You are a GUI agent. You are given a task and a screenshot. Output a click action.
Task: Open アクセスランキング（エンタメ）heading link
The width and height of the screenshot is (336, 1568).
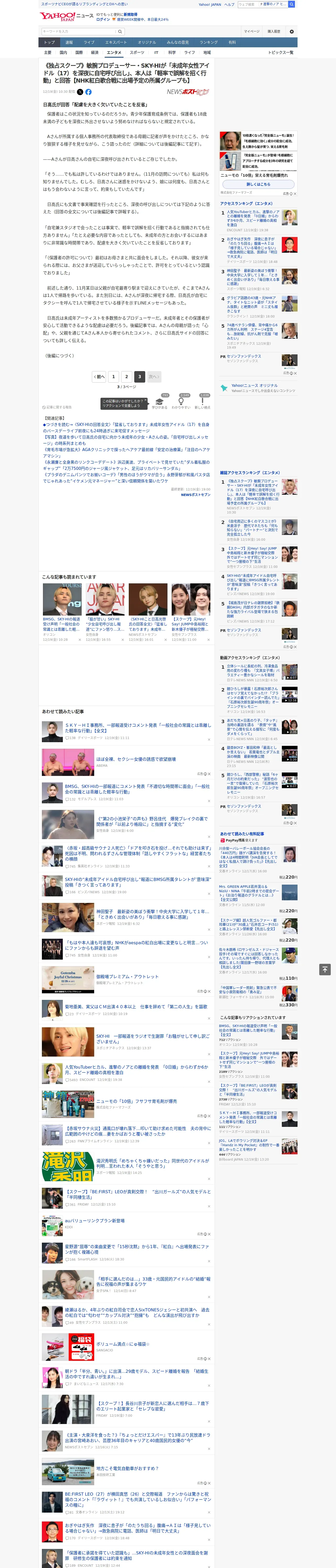click(x=246, y=203)
